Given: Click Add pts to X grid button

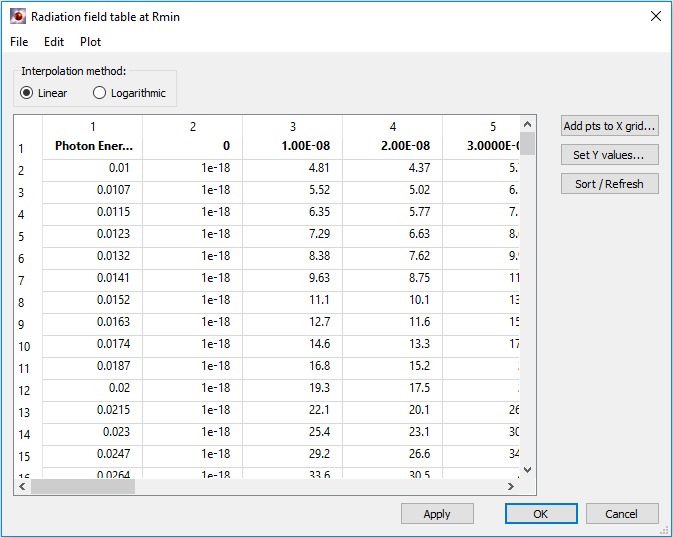Looking at the screenshot, I should (609, 126).
